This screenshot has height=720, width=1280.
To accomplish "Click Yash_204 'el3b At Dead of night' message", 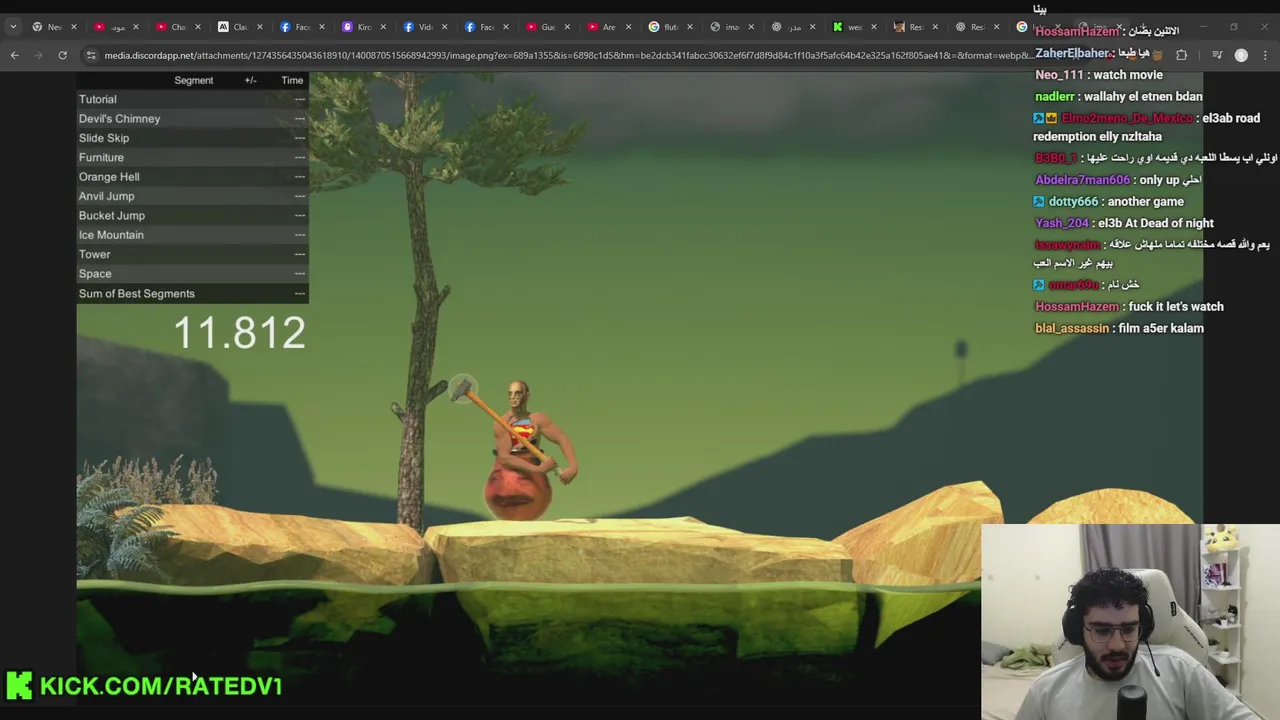I will pos(1124,224).
